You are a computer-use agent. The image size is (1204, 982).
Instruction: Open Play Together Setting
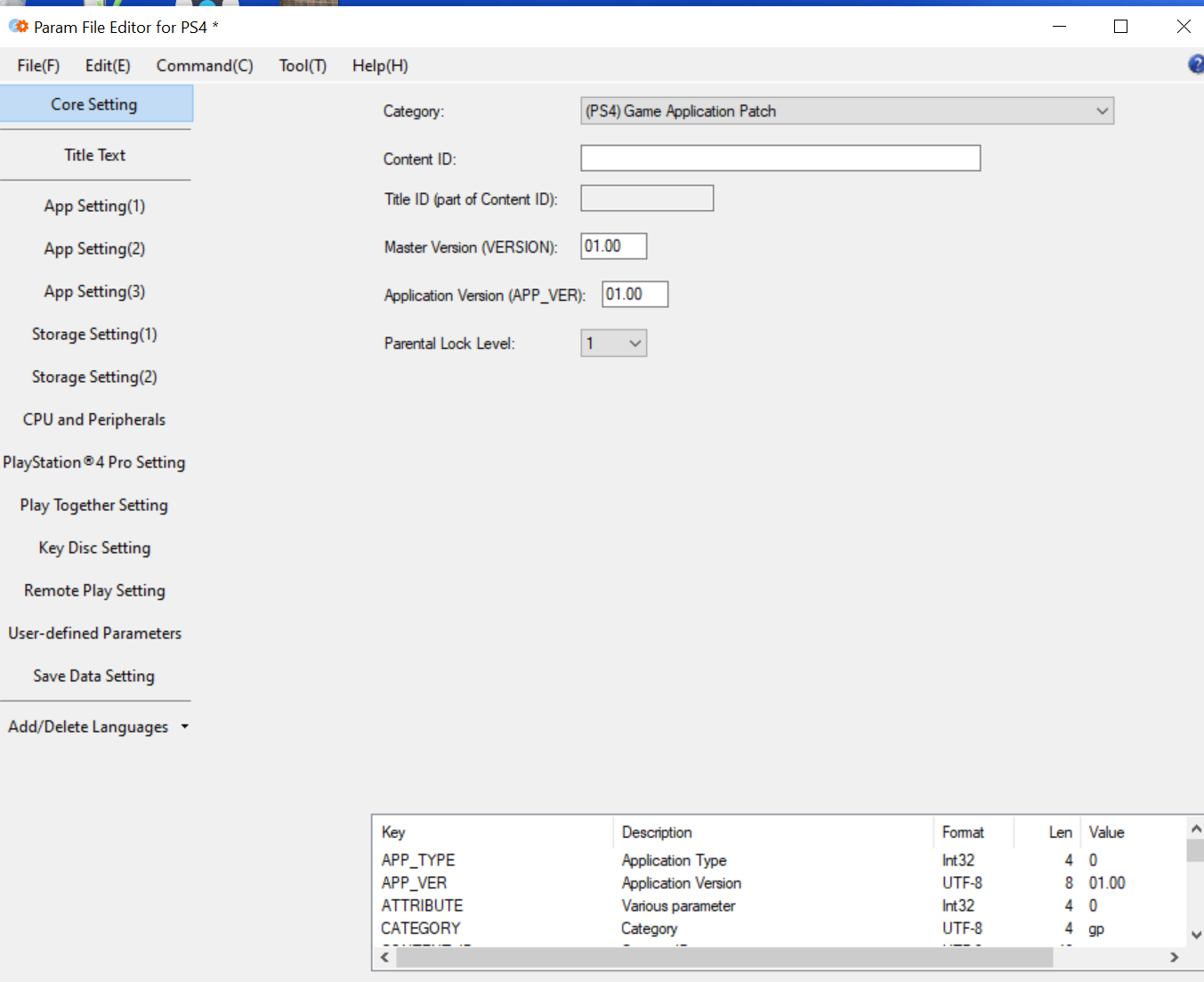[95, 505]
